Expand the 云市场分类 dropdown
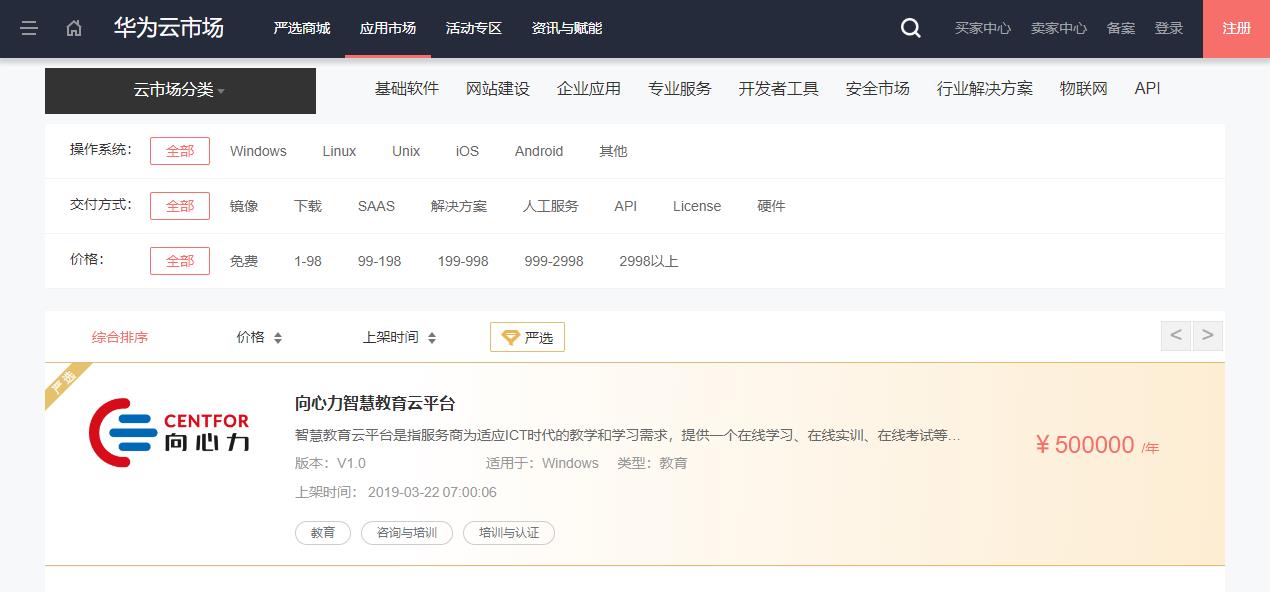Screen dimensions: 1270x592 pyautogui.click(x=180, y=90)
